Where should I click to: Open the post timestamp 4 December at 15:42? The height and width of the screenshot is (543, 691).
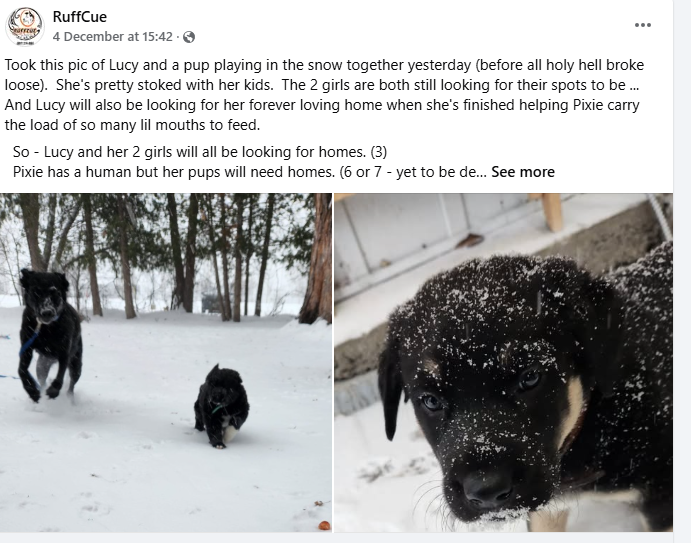click(114, 37)
